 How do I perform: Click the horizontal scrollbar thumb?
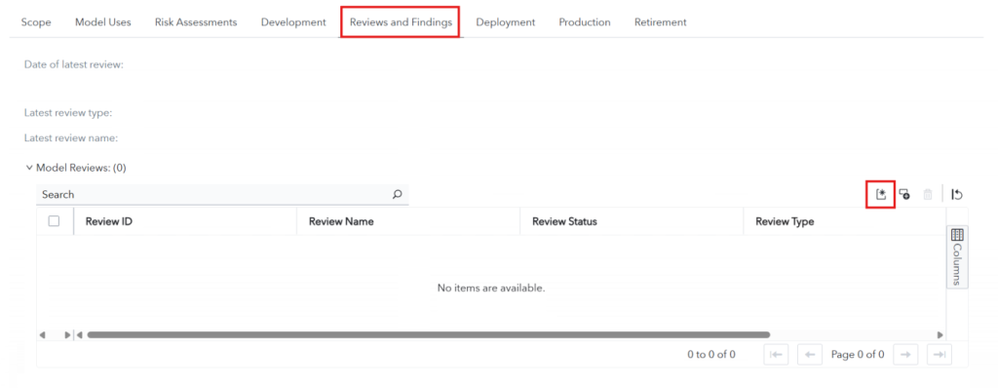click(x=428, y=335)
